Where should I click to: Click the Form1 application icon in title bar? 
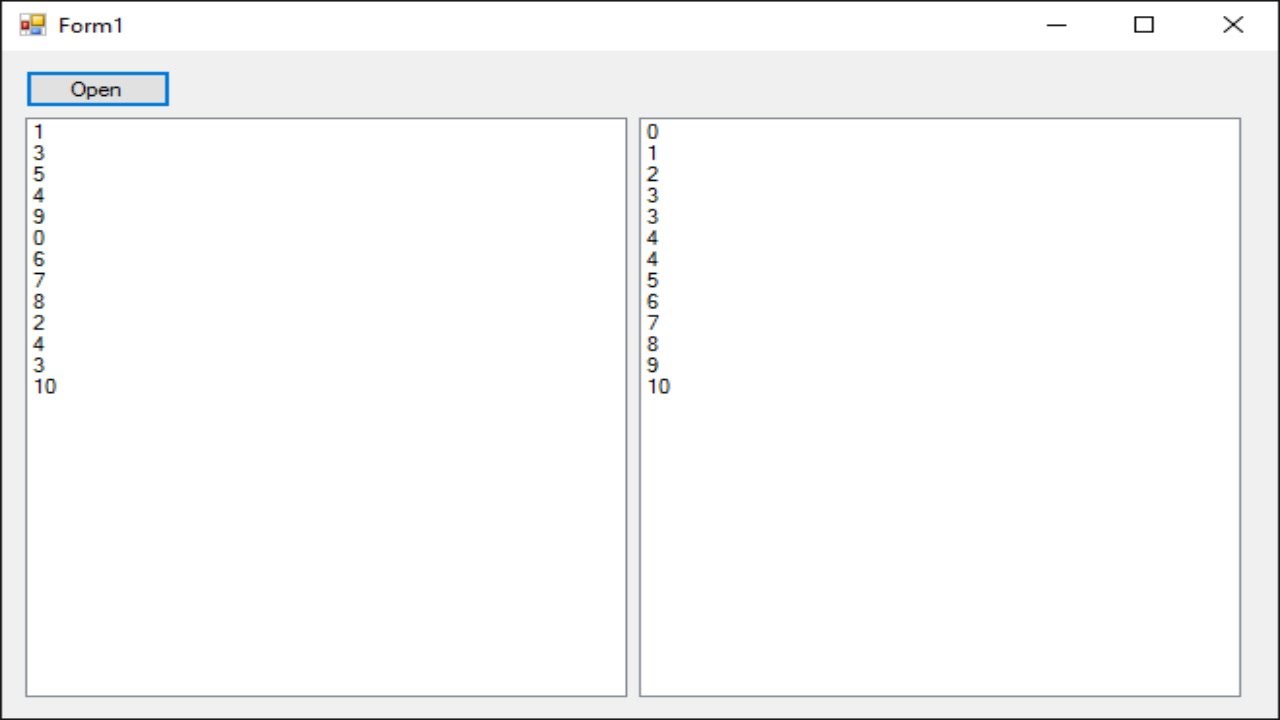click(x=33, y=25)
